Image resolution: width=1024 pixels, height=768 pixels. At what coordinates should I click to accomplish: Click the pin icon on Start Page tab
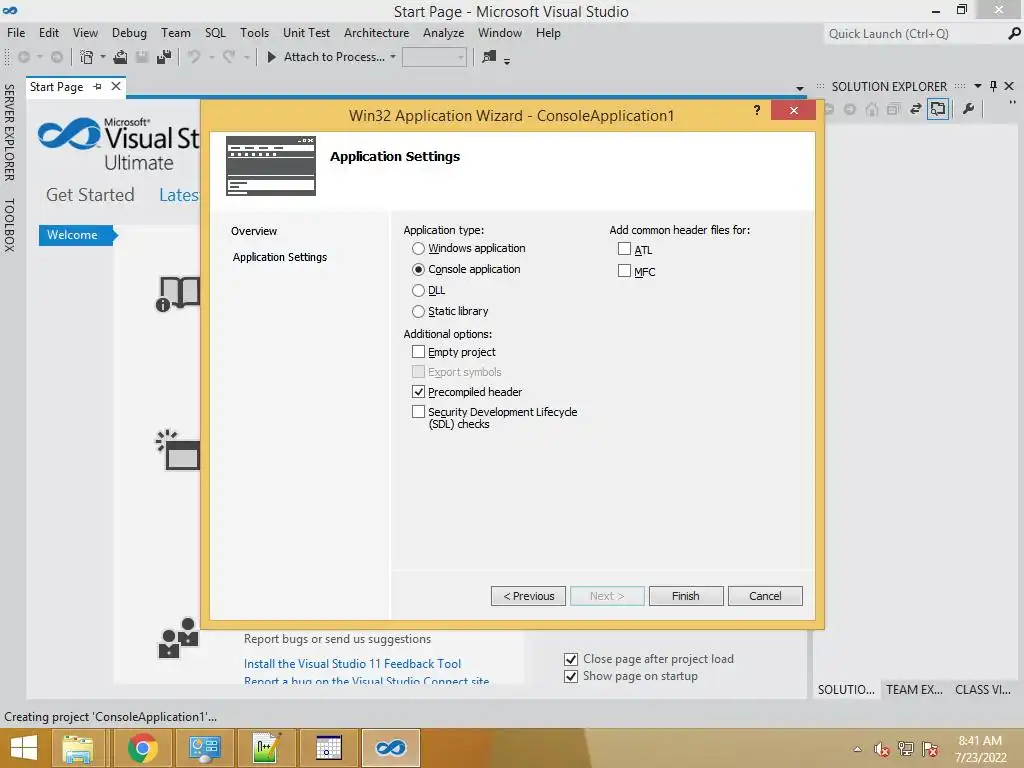click(97, 86)
